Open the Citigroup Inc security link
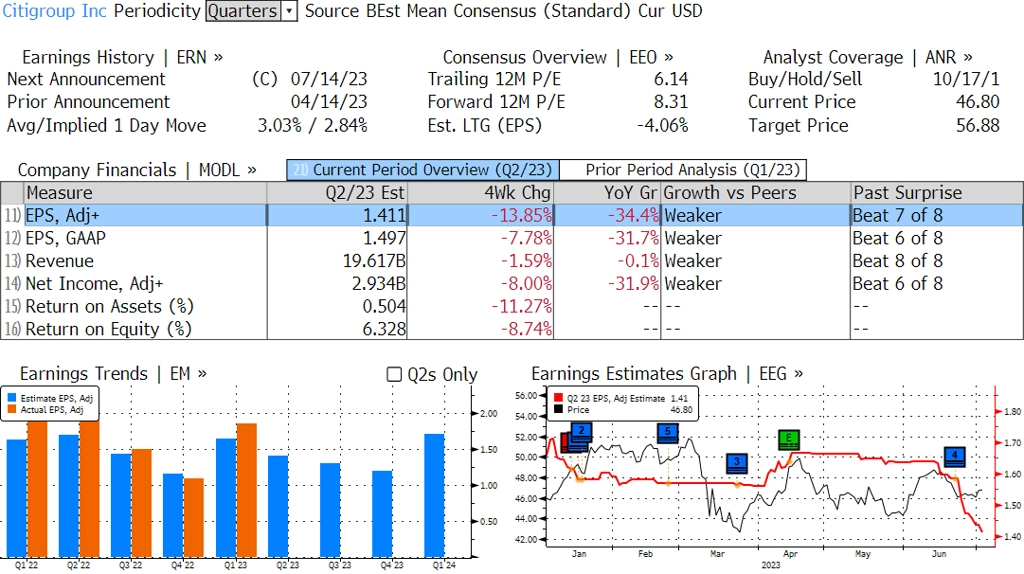Image resolution: width=1024 pixels, height=574 pixels. pos(54,11)
